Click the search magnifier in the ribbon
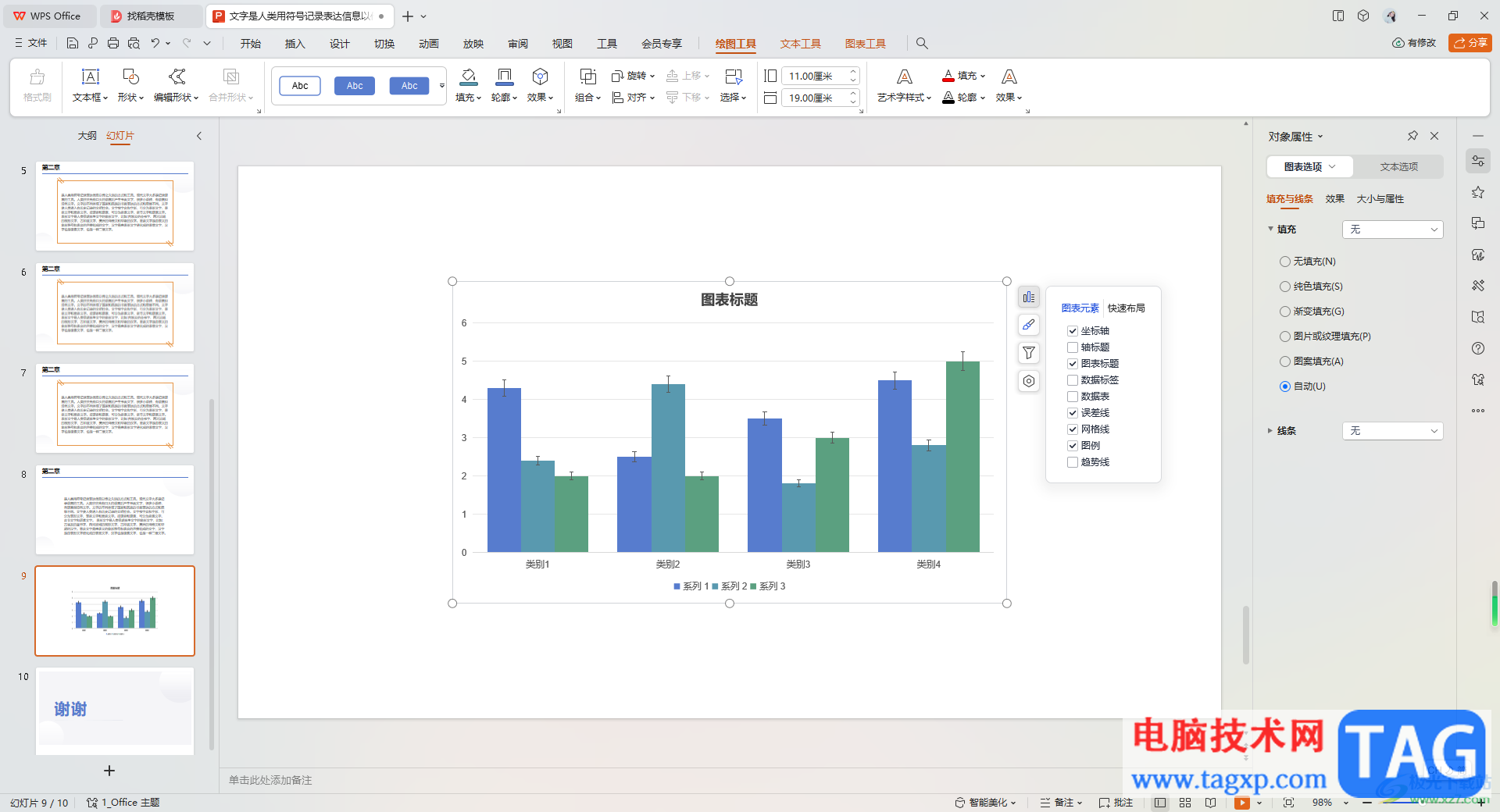The image size is (1500, 812). (x=922, y=44)
